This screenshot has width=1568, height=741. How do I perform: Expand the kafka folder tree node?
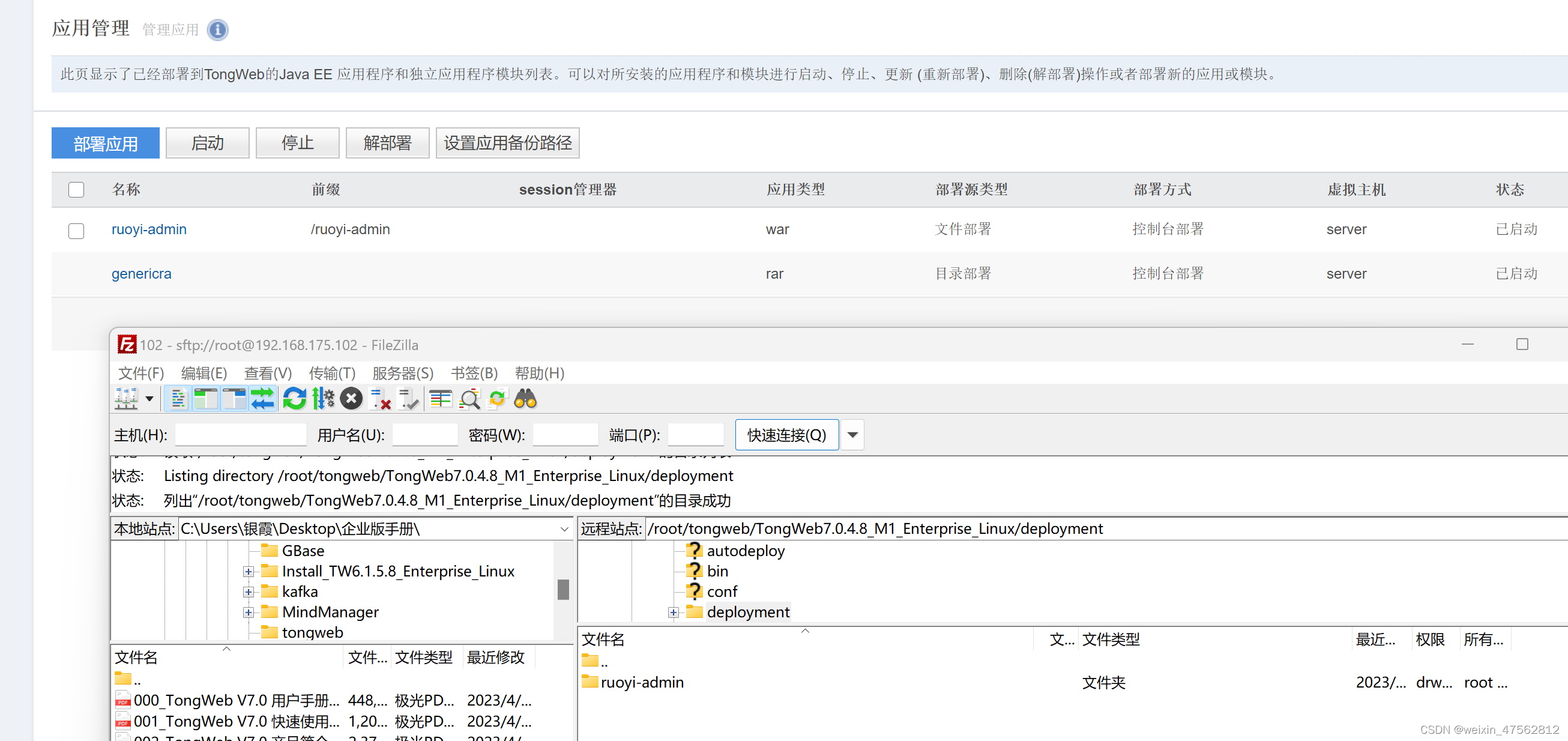coord(248,592)
